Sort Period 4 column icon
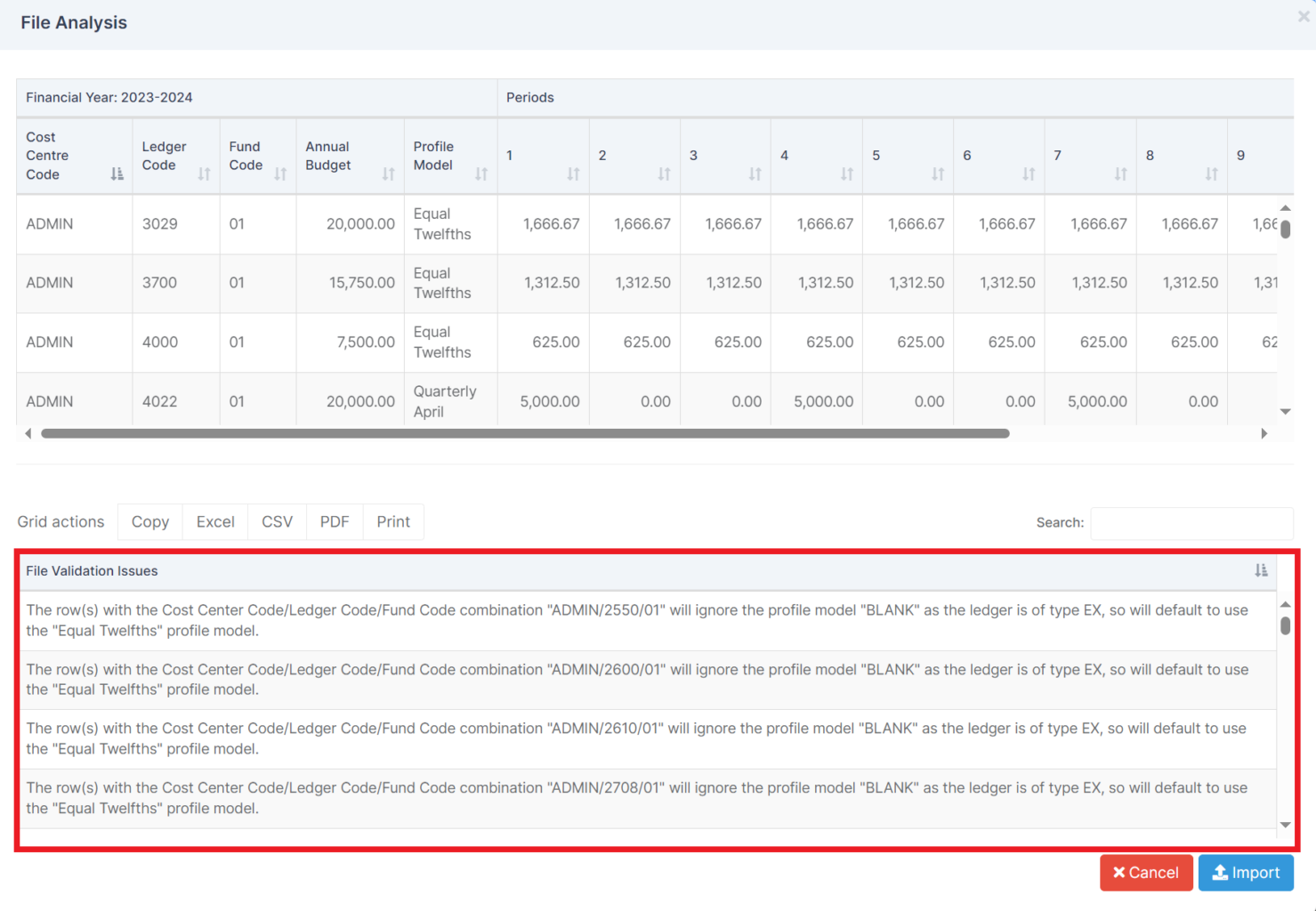1316x911 pixels. click(846, 174)
